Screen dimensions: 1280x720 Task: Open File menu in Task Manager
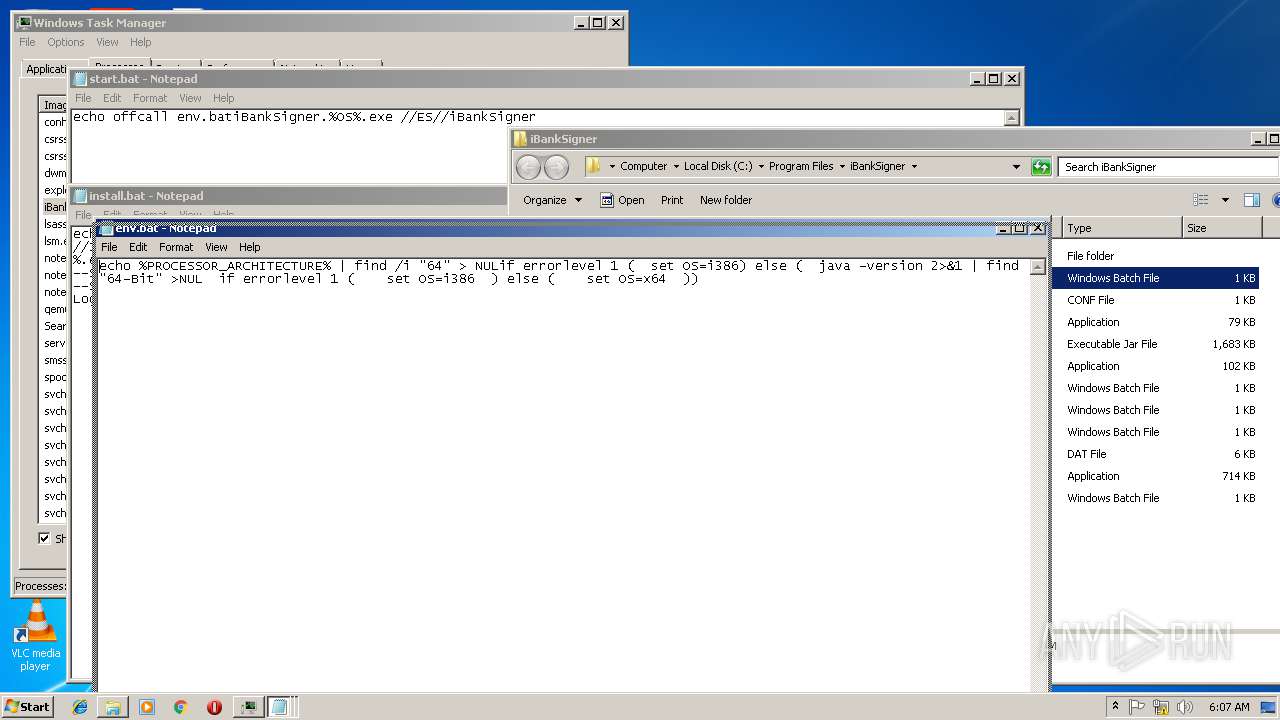tap(27, 42)
